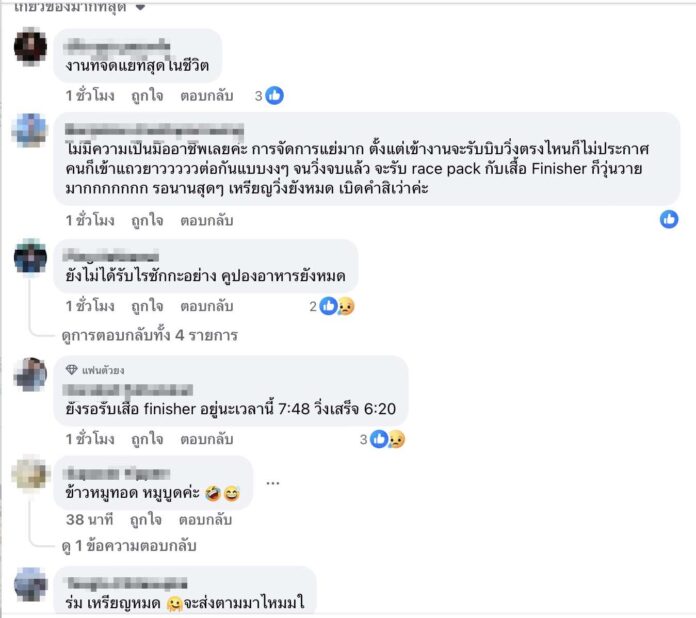Image resolution: width=696 pixels, height=618 pixels.
Task: Click avatar of the last comment's author
Action: pos(31,584)
